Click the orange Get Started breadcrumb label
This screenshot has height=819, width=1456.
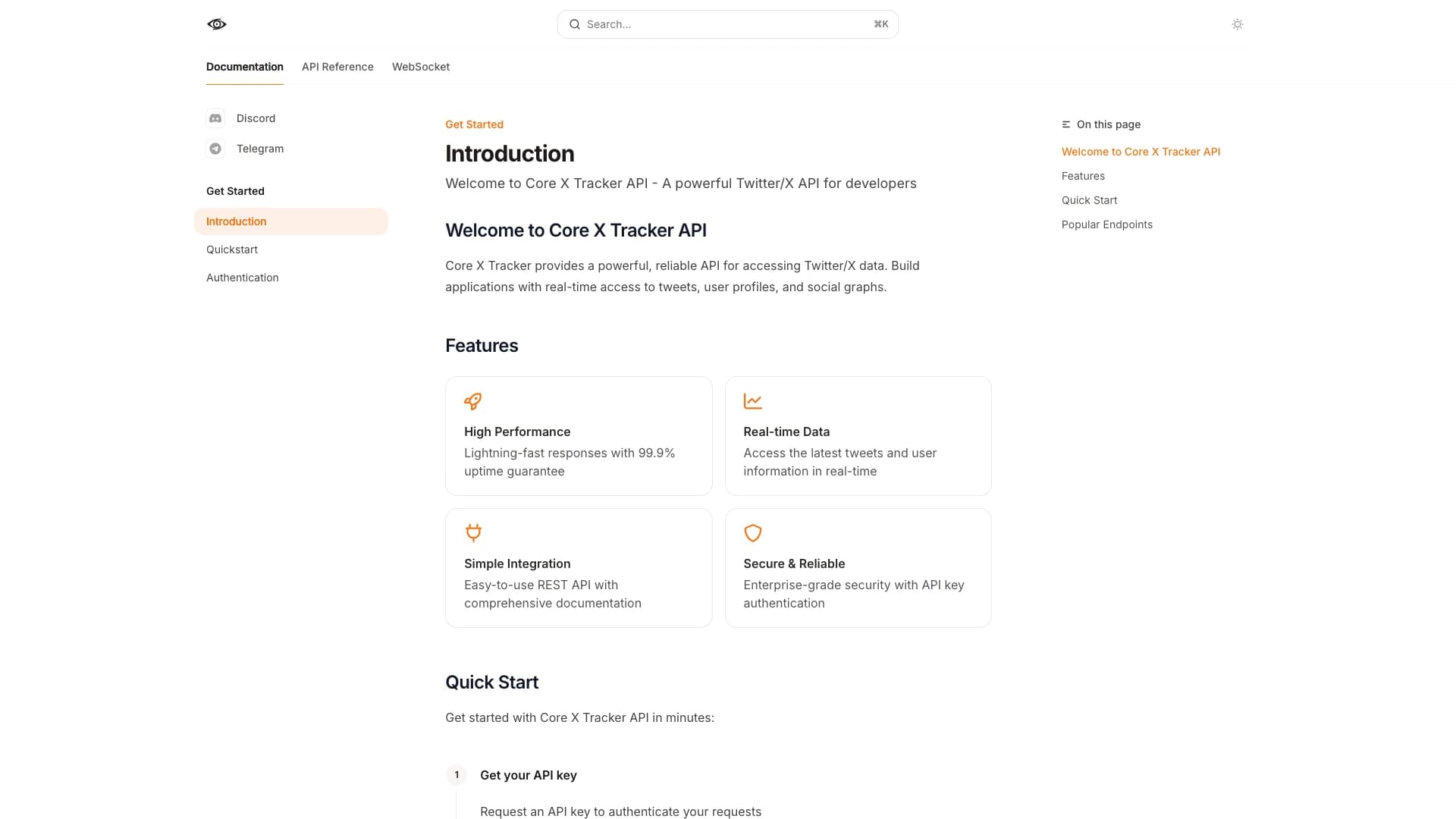tap(474, 124)
